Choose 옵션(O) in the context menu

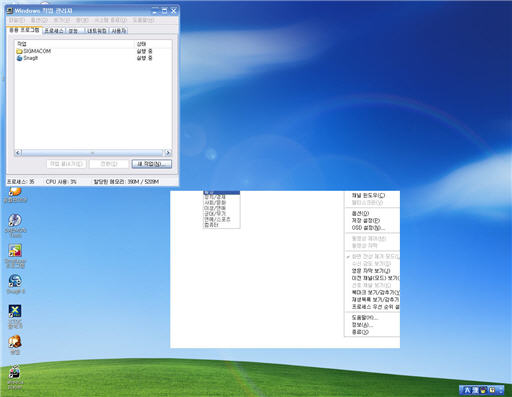pyautogui.click(x=360, y=213)
